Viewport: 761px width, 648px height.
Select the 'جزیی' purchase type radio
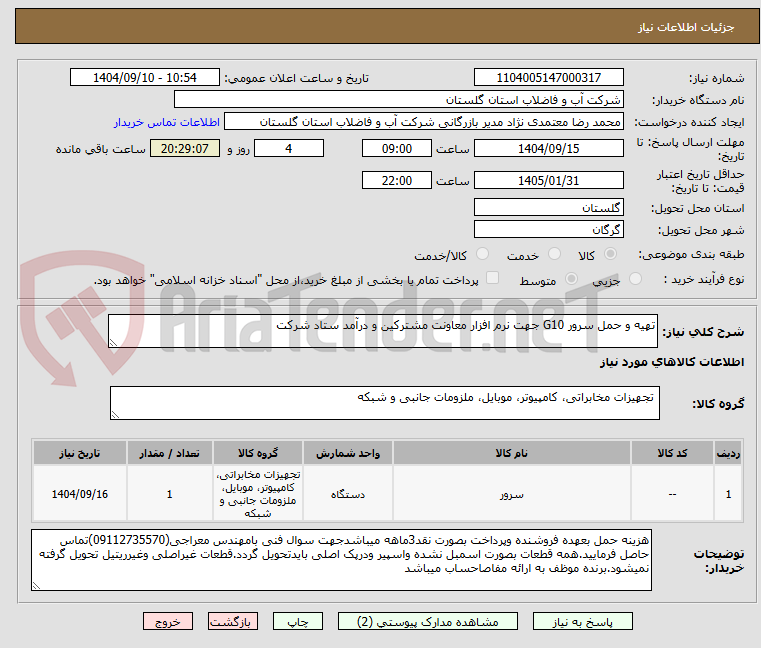635,279
